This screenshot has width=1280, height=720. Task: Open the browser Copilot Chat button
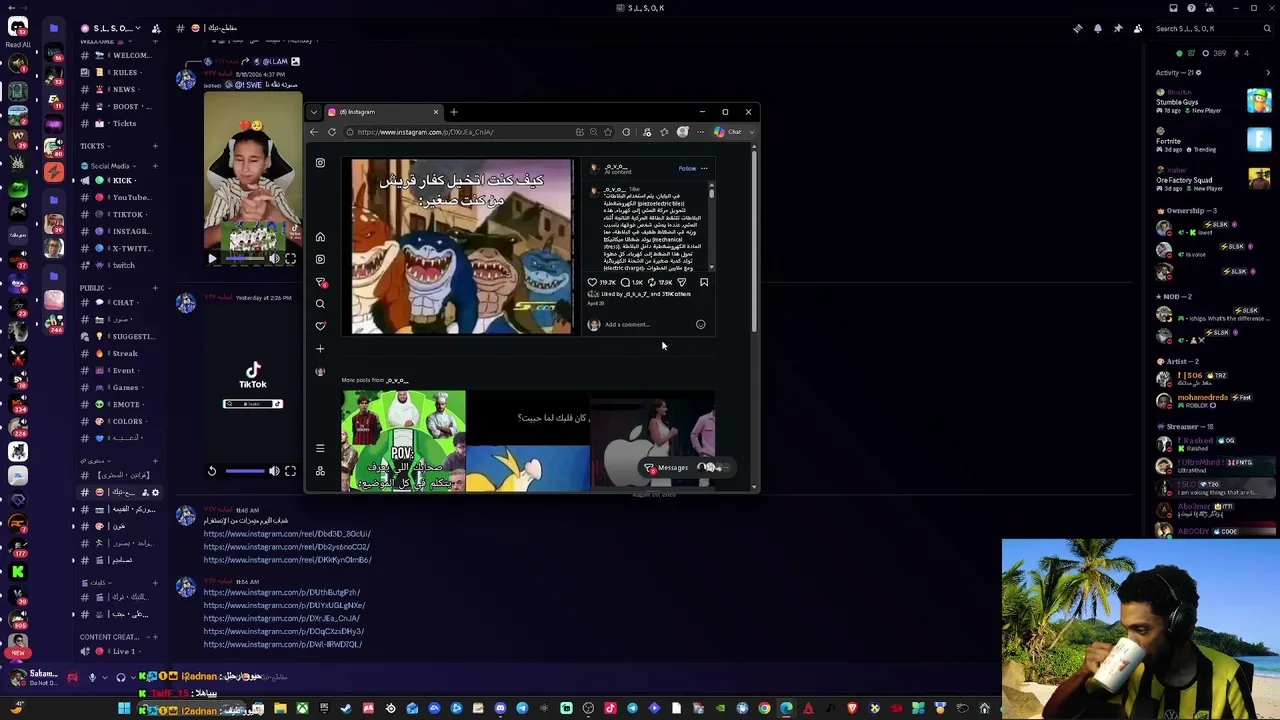coord(728,132)
